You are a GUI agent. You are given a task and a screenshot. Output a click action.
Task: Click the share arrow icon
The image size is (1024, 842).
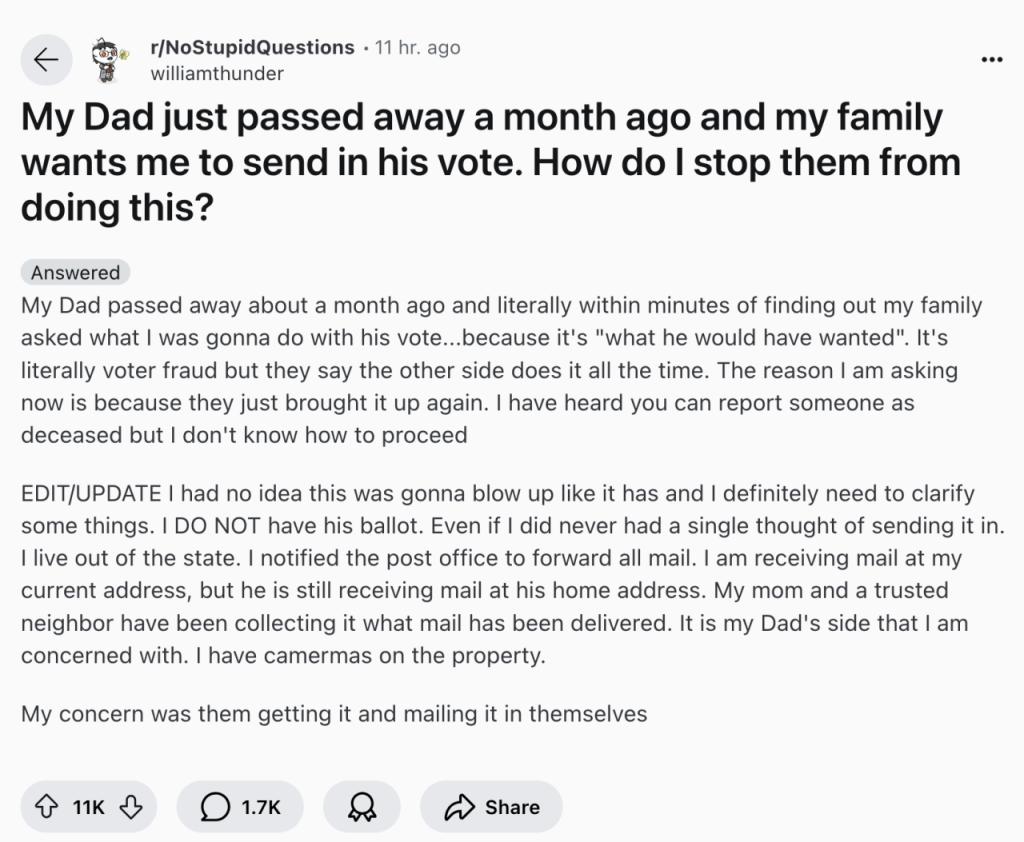pyautogui.click(x=460, y=806)
